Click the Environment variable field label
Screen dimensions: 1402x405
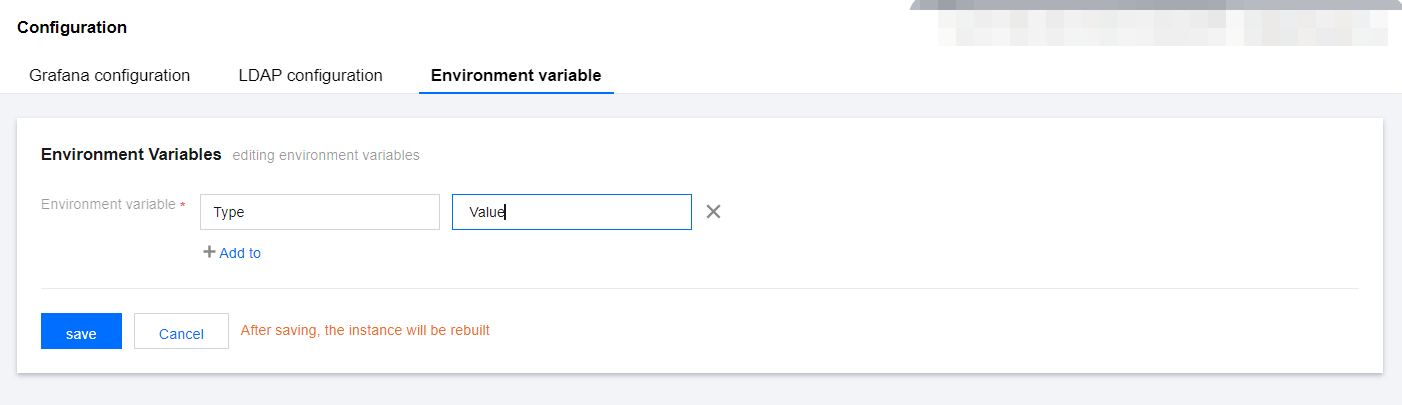(x=108, y=204)
